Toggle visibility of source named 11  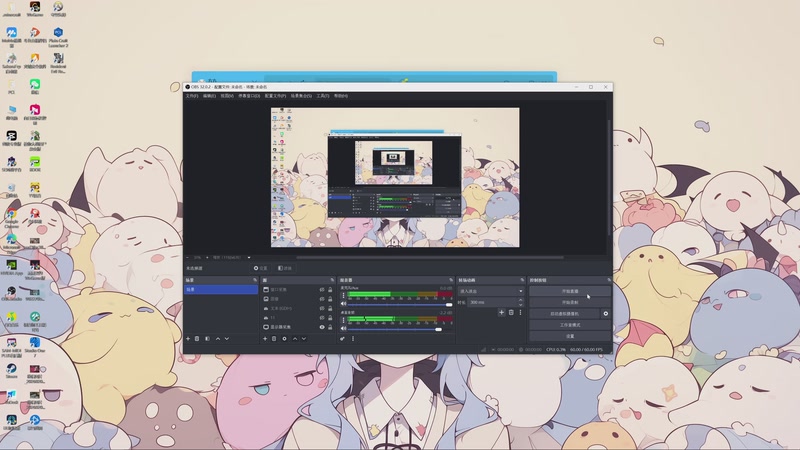point(322,318)
